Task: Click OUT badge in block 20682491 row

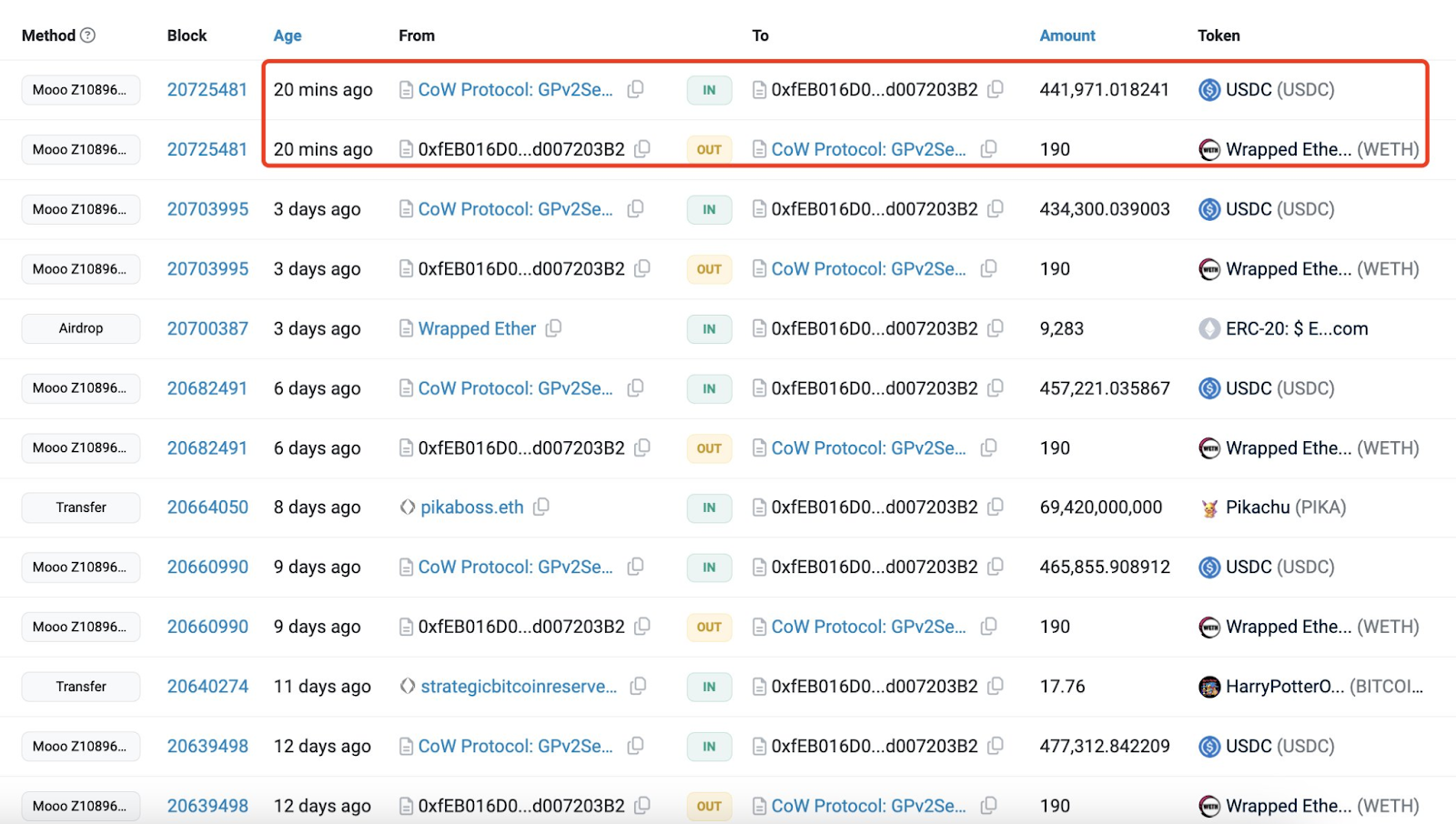Action: (709, 448)
